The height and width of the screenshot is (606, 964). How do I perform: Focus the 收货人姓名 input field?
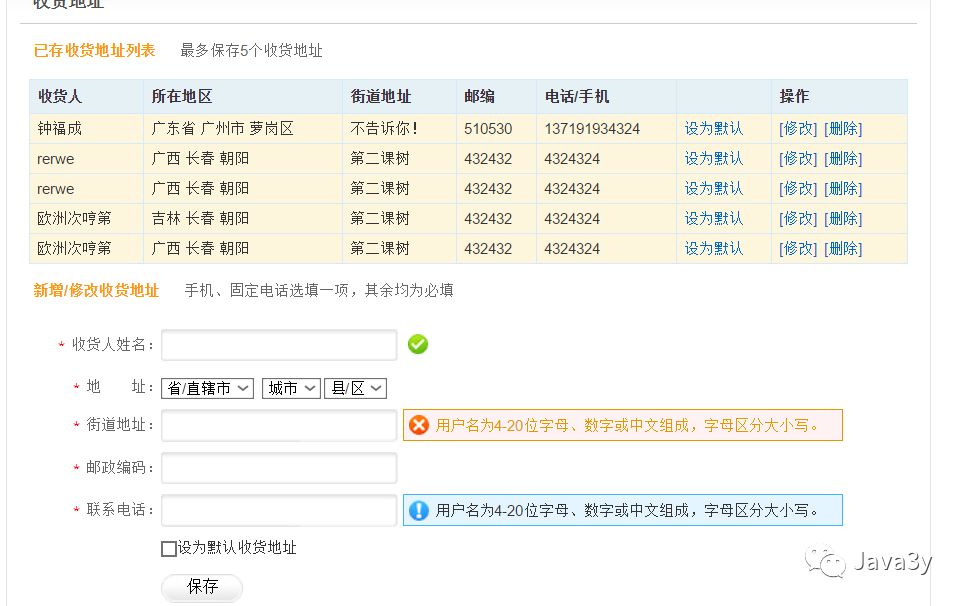coord(279,345)
